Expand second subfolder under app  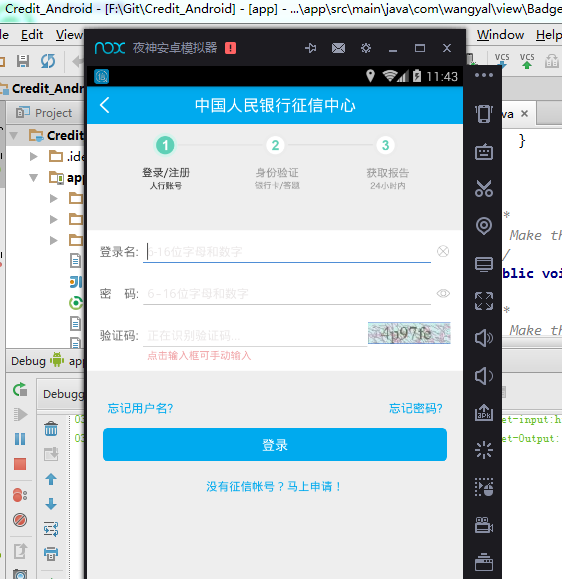point(54,219)
